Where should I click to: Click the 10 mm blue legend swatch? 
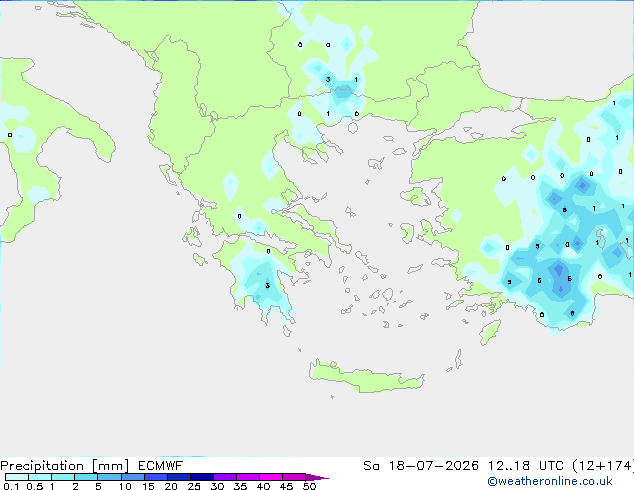click(133, 477)
